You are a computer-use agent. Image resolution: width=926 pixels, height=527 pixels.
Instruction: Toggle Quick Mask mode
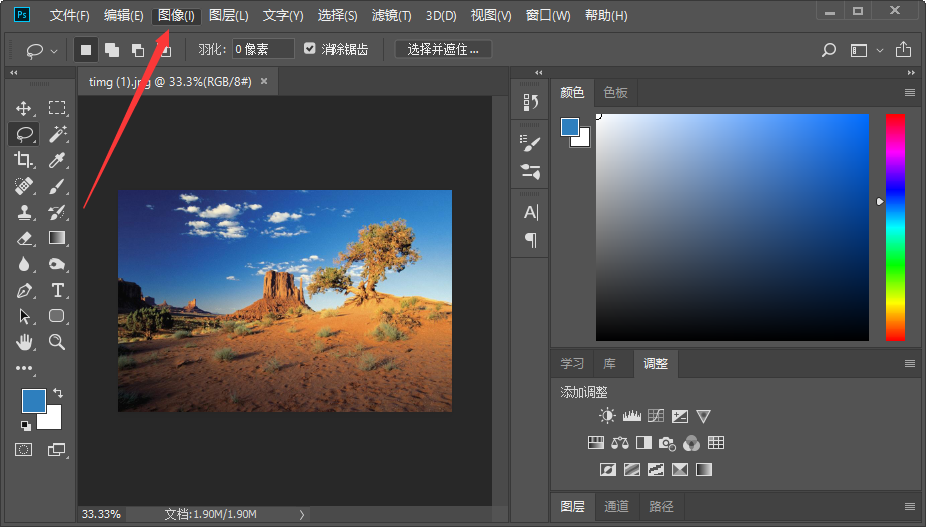24,450
